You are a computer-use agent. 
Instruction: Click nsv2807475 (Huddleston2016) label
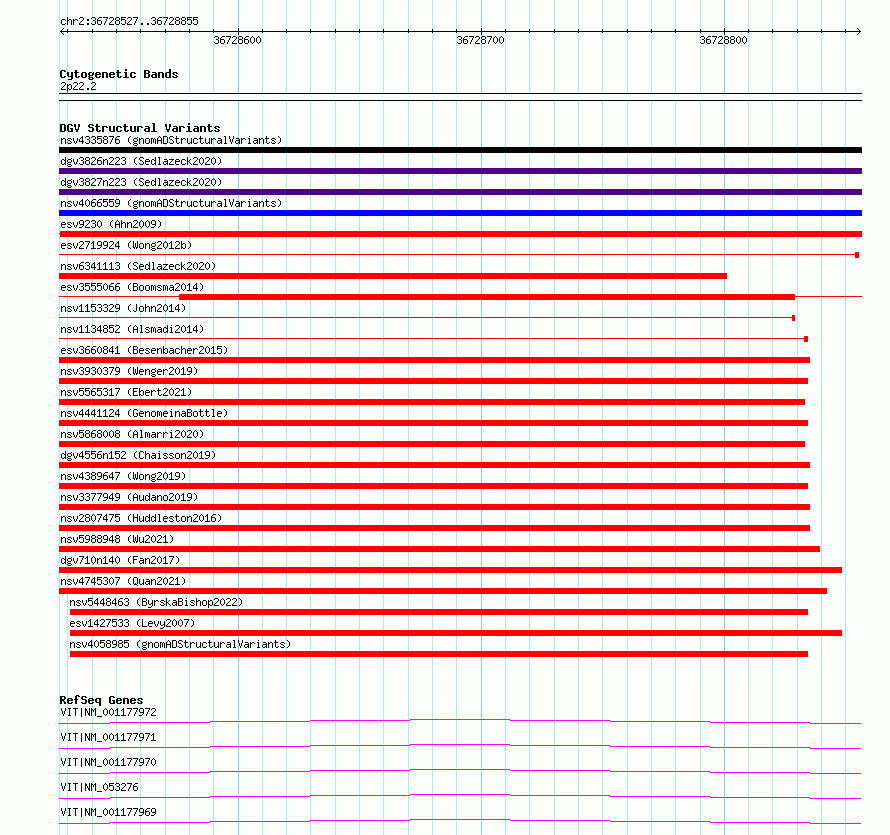click(x=141, y=518)
